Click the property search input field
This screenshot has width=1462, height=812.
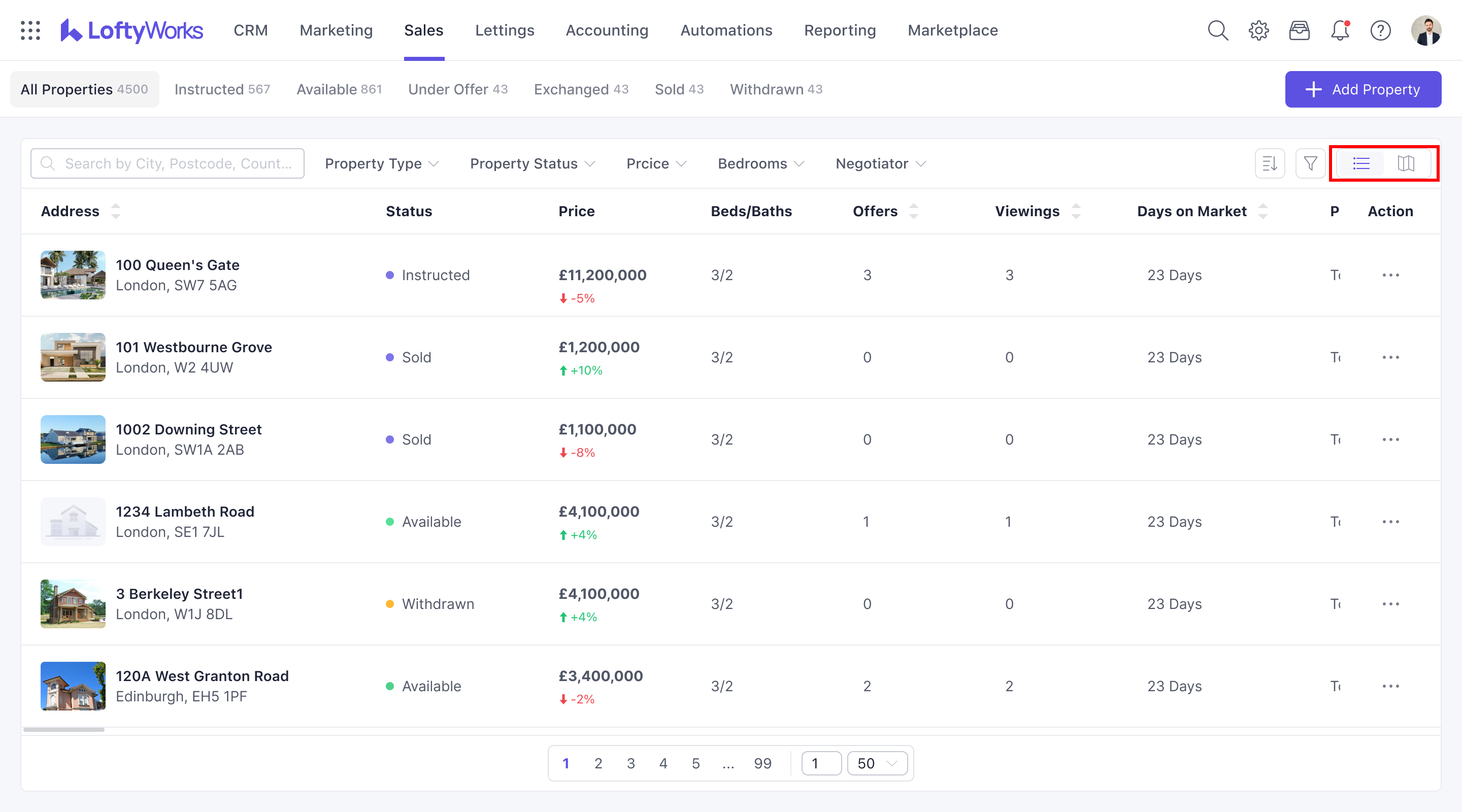(x=168, y=163)
